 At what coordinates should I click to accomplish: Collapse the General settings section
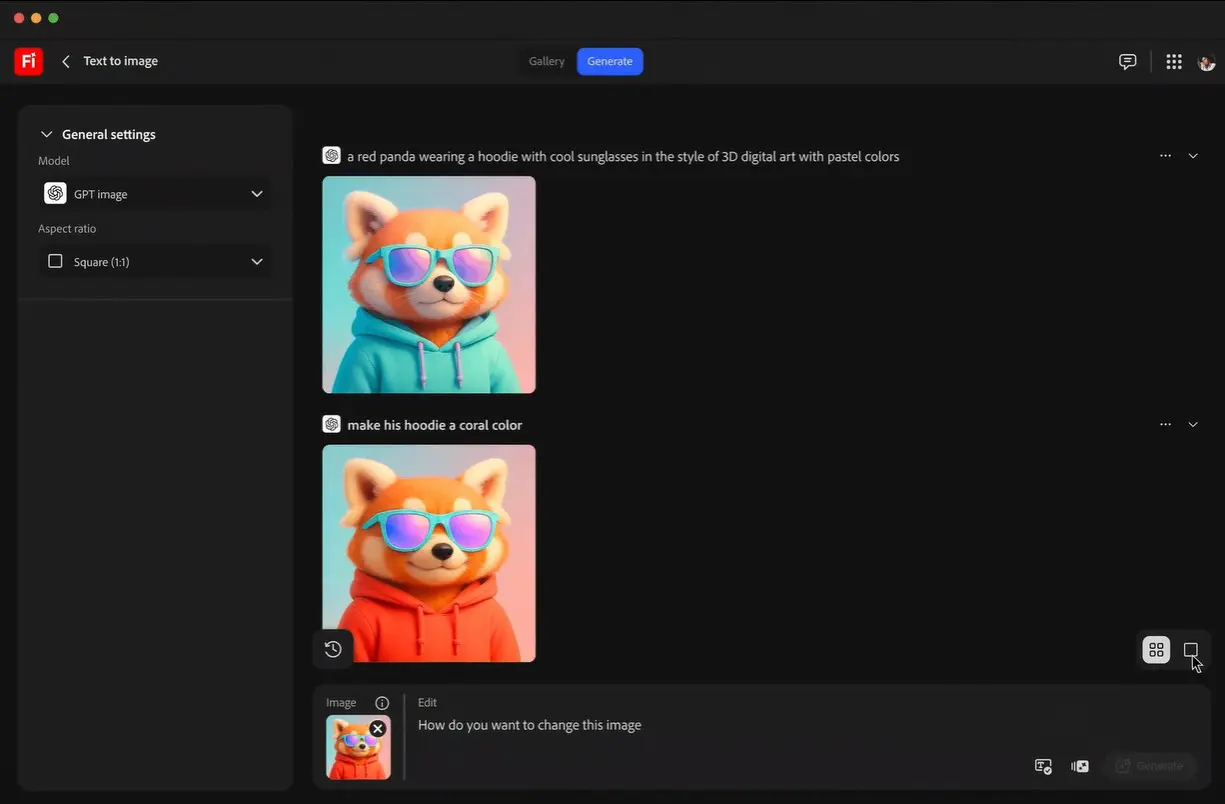coord(46,134)
